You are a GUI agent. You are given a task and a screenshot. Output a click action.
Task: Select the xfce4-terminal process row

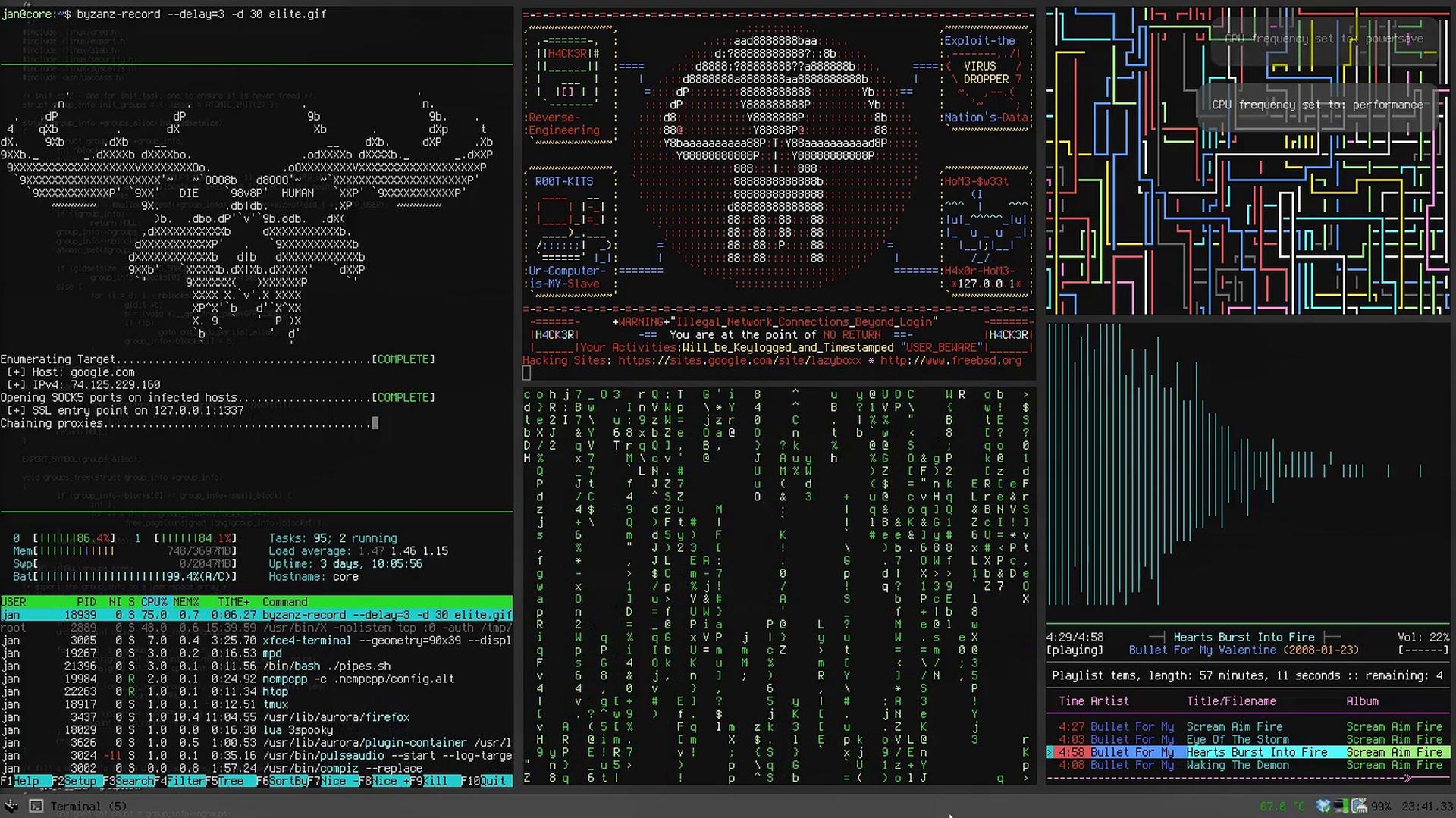point(256,641)
